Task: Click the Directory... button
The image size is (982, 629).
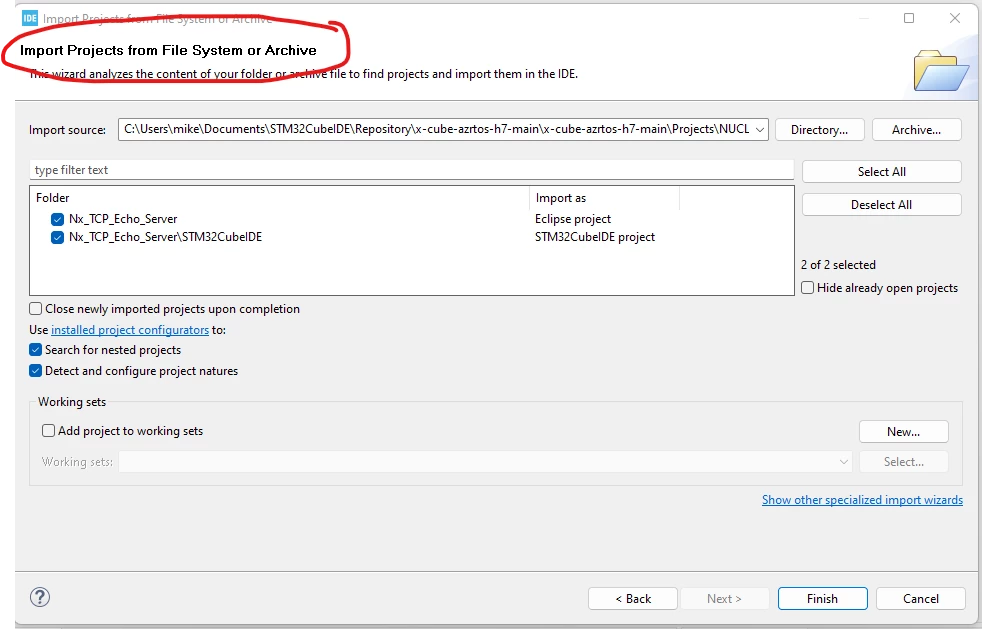Action: (x=819, y=130)
